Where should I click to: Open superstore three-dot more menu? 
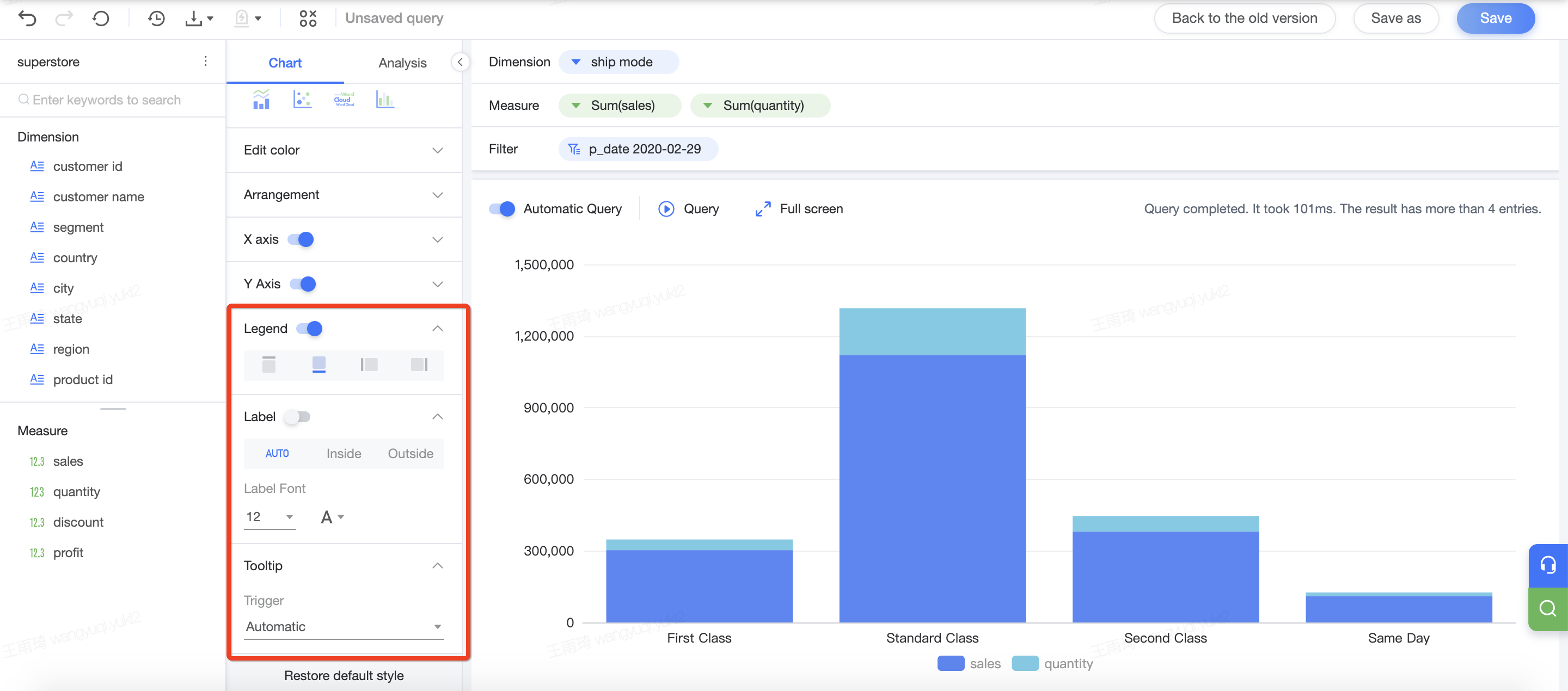[x=206, y=61]
